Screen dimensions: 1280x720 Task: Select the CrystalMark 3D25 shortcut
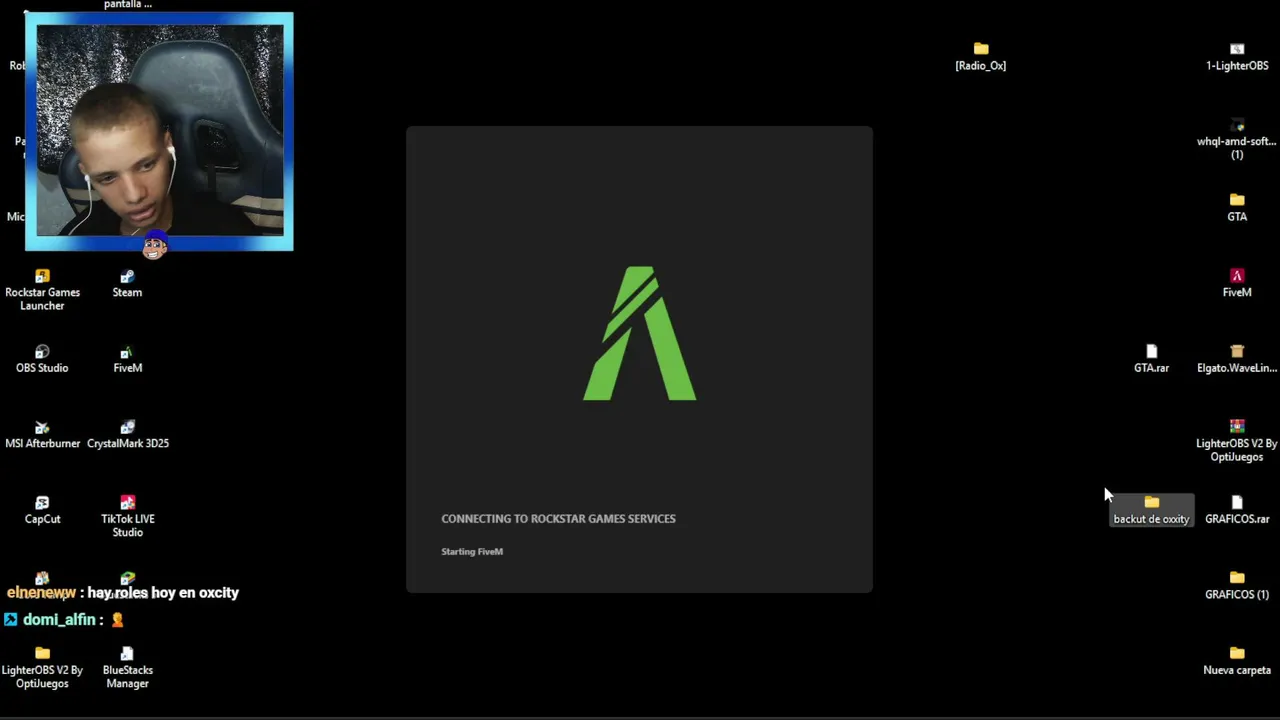coord(127,435)
